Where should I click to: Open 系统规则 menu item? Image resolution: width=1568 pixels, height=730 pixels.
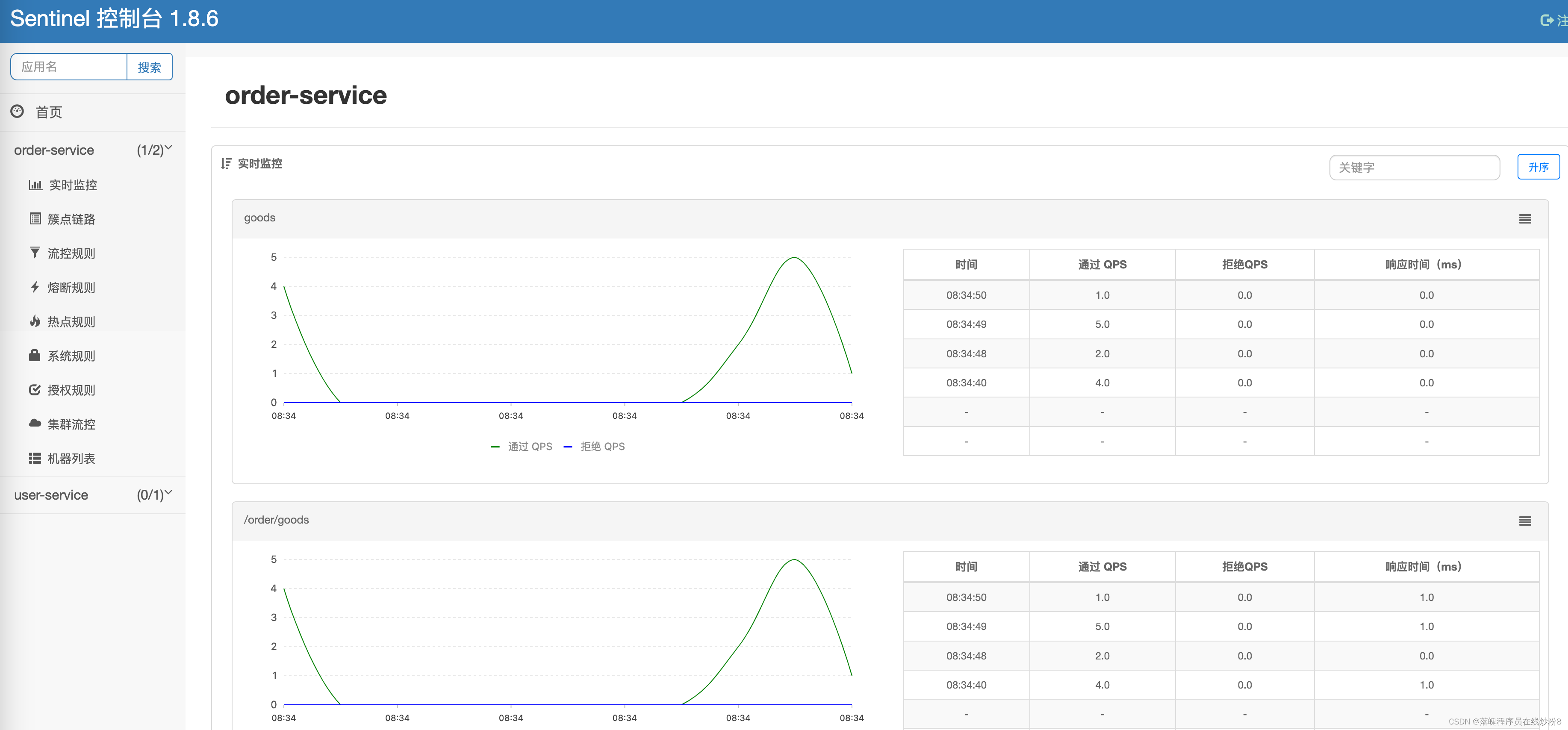click(x=72, y=356)
